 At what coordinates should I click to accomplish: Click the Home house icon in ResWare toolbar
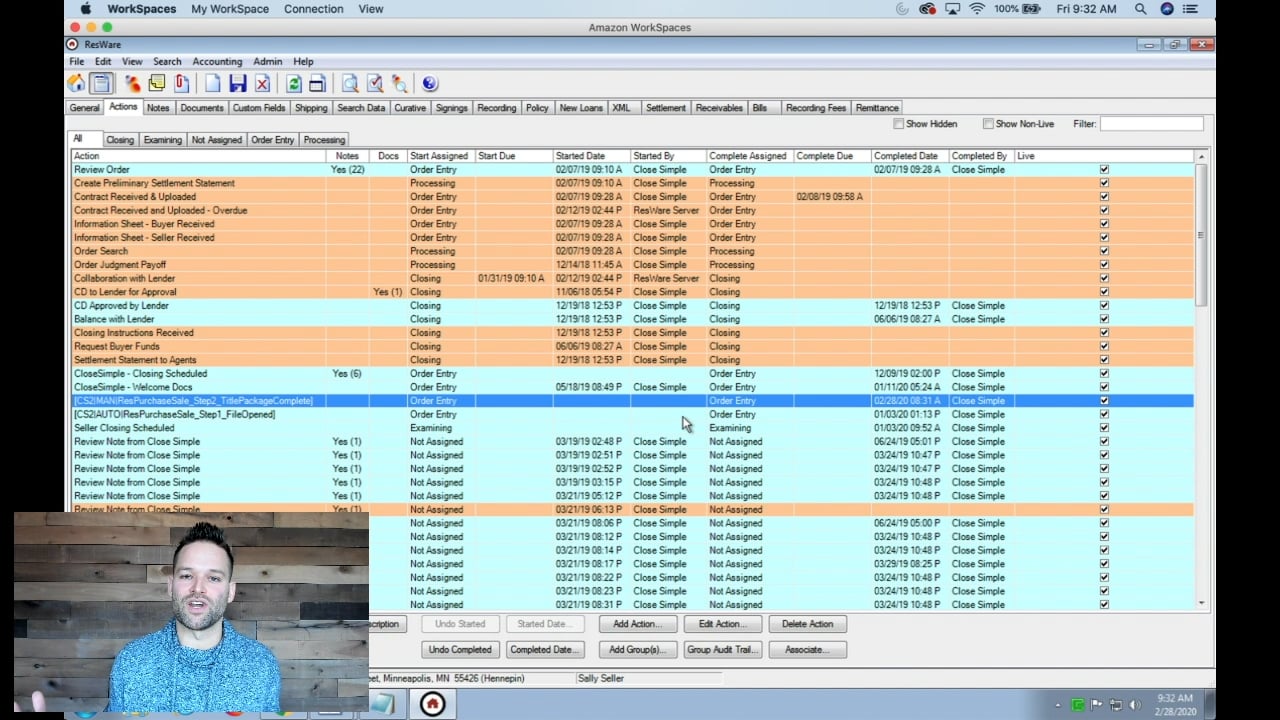(x=76, y=84)
